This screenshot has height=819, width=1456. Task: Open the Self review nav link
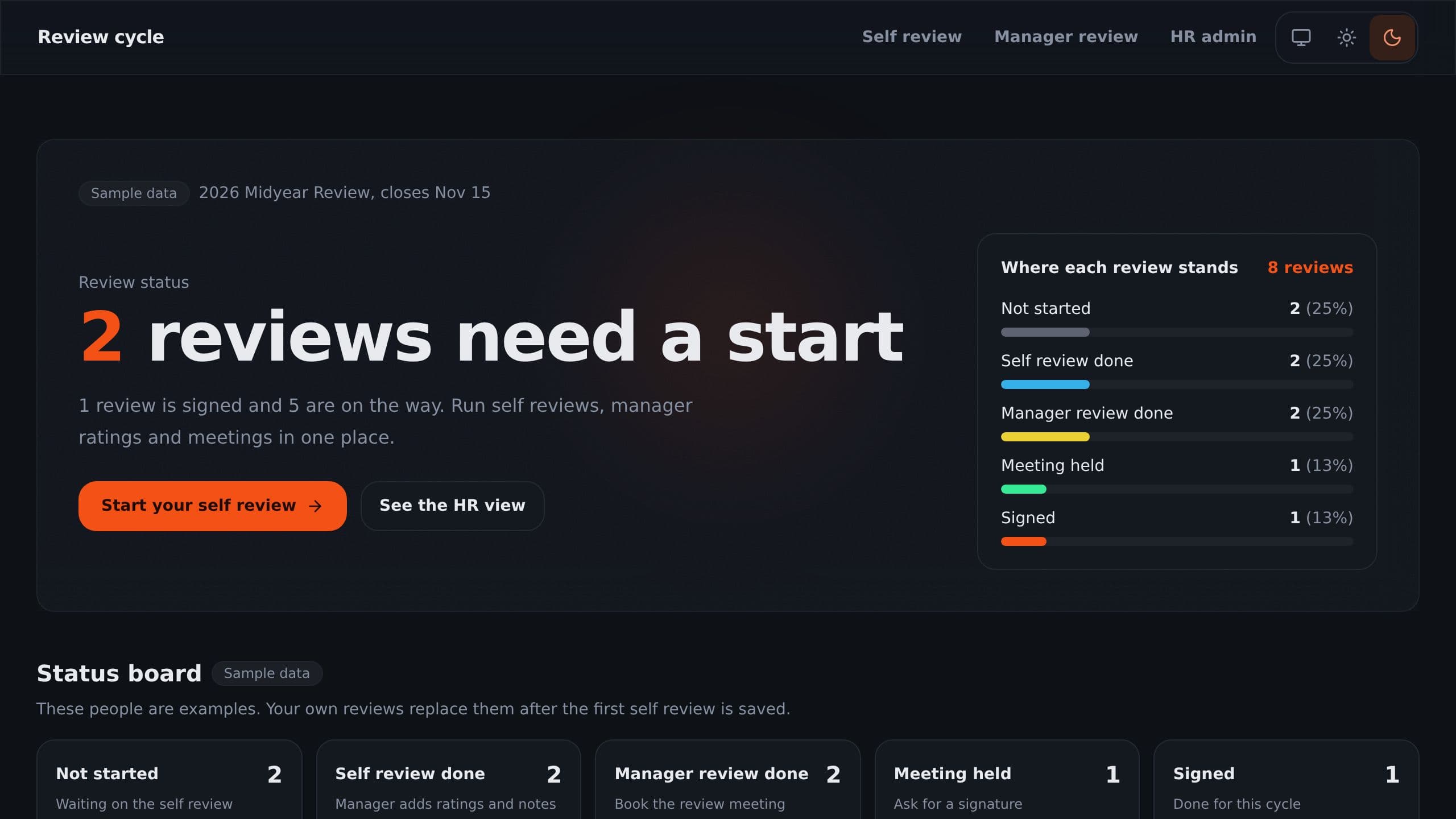[912, 37]
